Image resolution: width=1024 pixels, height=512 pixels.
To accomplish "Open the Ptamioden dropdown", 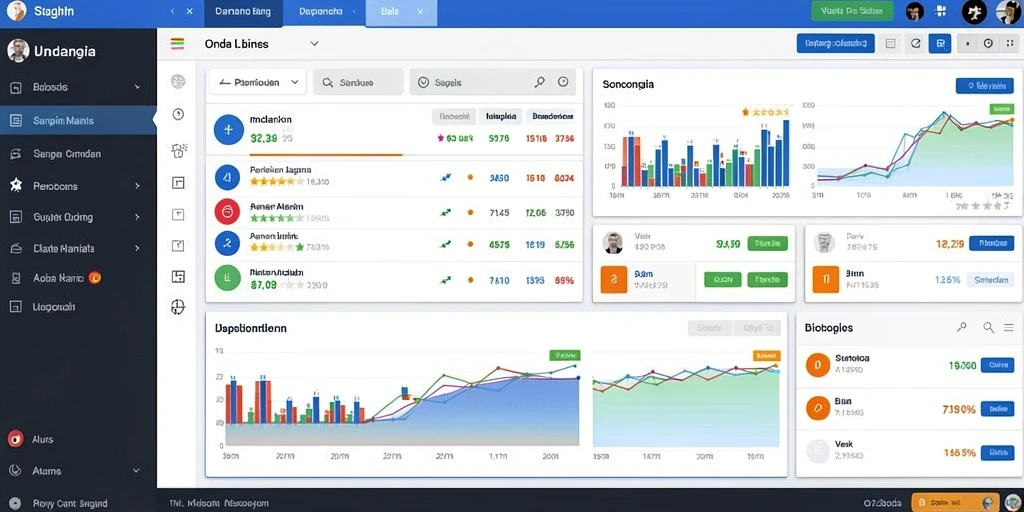I will (257, 82).
